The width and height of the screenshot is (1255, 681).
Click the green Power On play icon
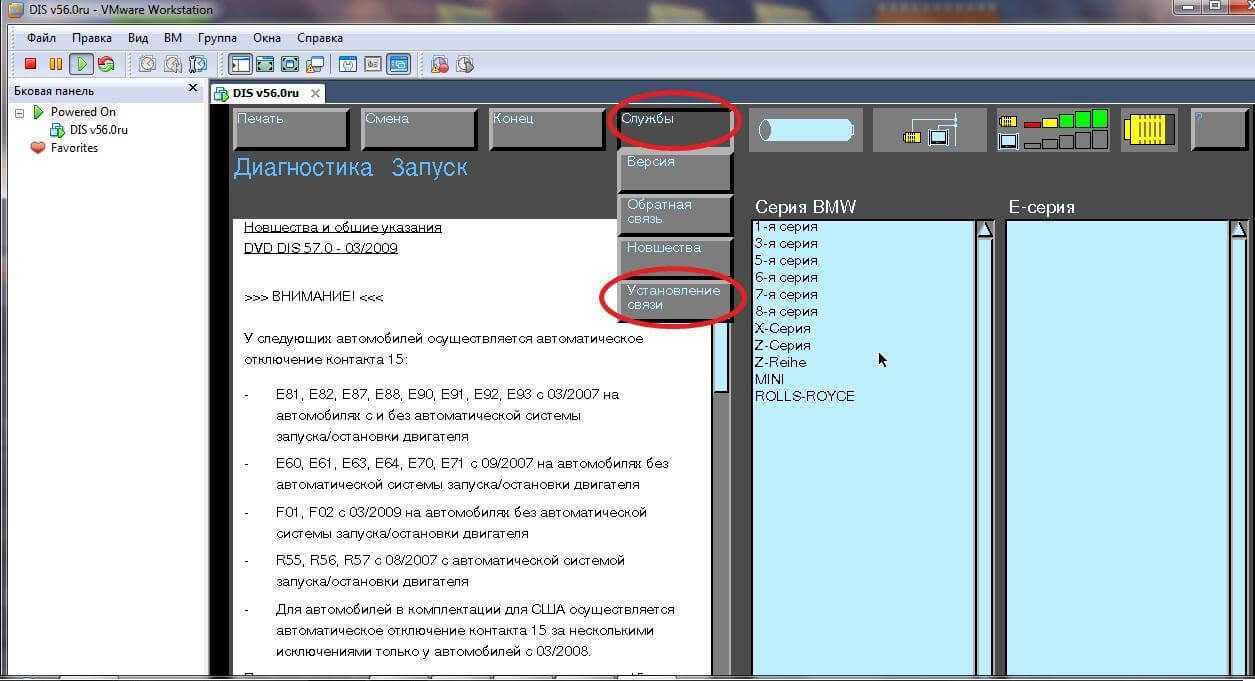81,64
